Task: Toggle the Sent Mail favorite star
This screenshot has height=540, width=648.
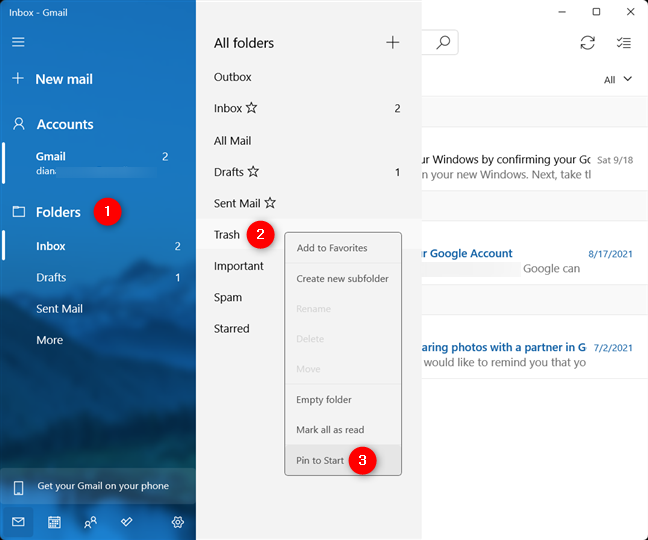Action: [x=270, y=203]
